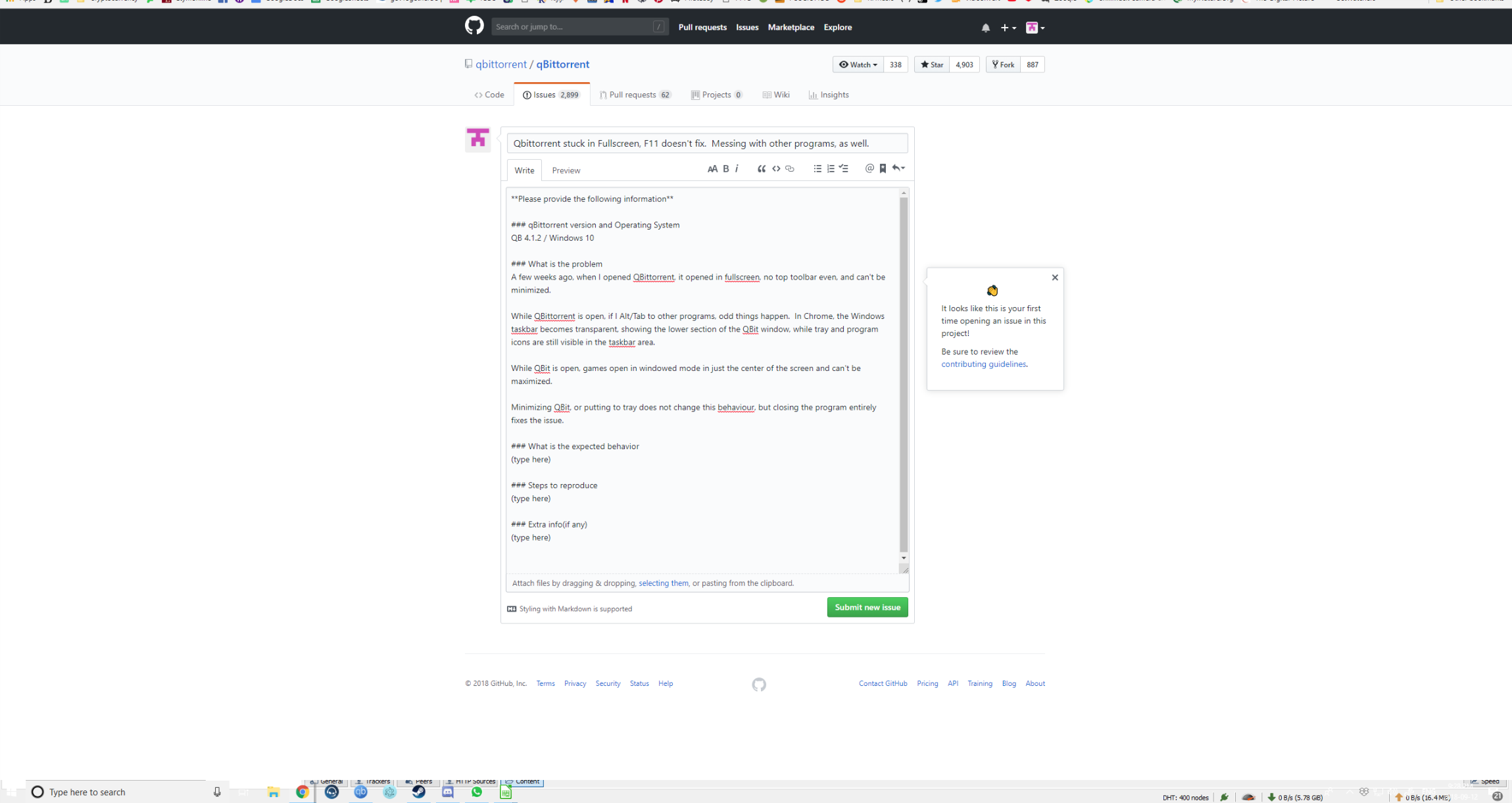Image resolution: width=1512 pixels, height=803 pixels.
Task: Open the notifications bell in the header
Action: 985,28
